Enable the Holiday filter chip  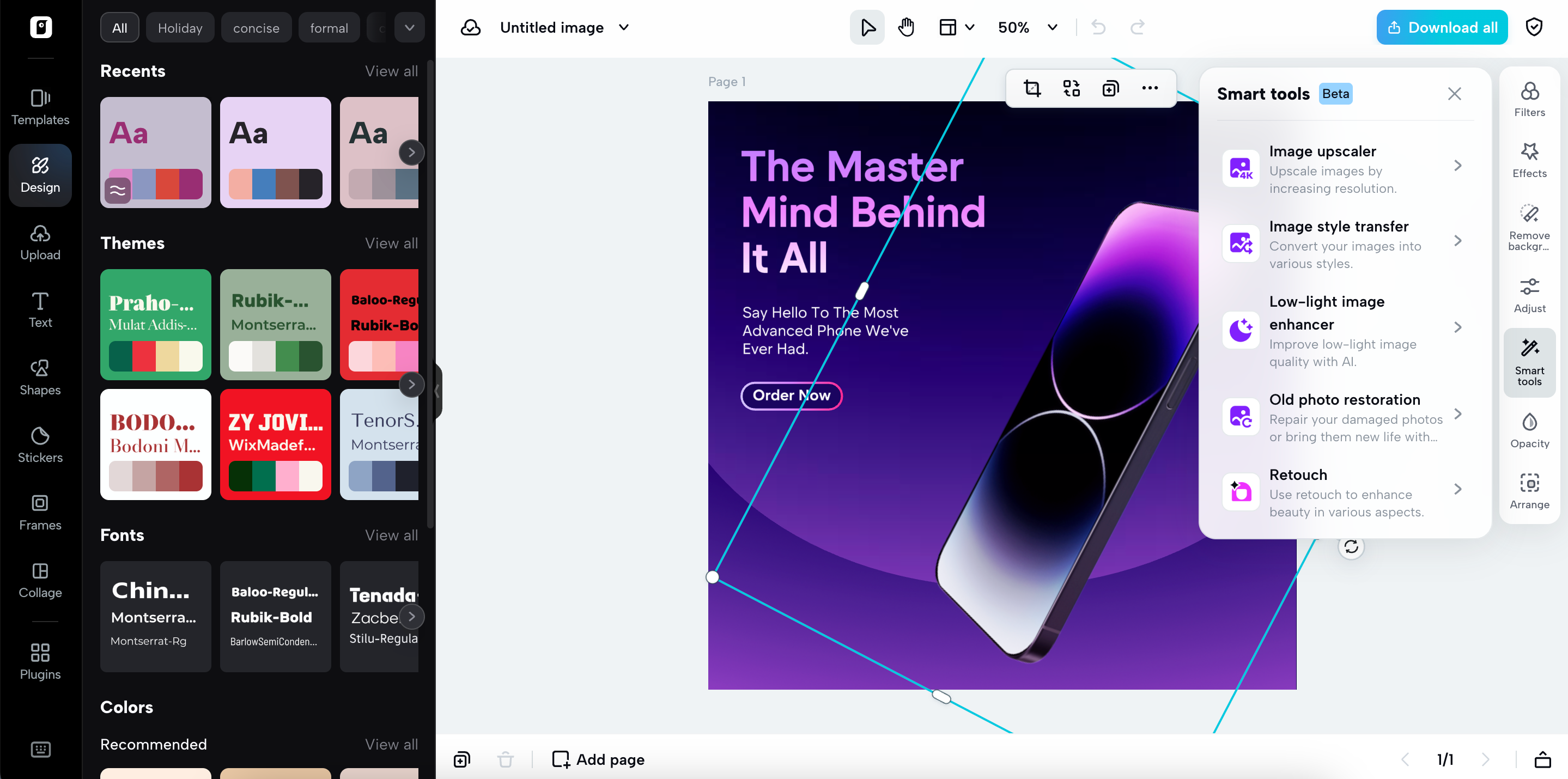(180, 27)
